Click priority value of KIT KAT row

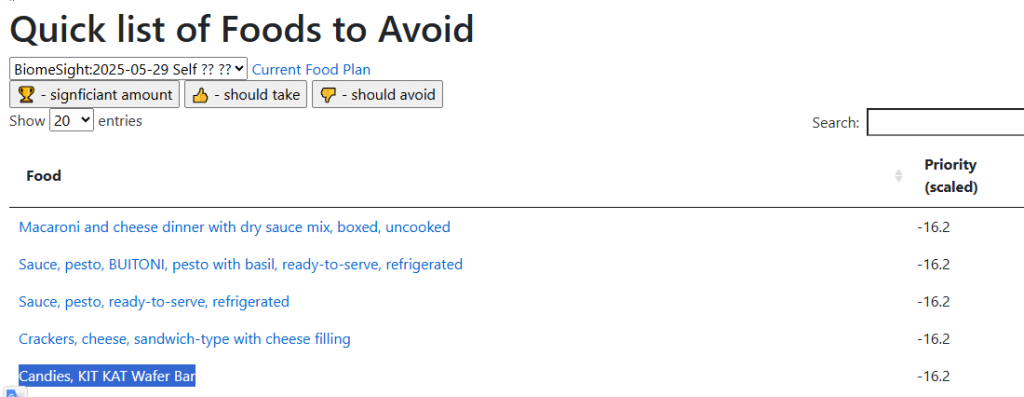933,376
